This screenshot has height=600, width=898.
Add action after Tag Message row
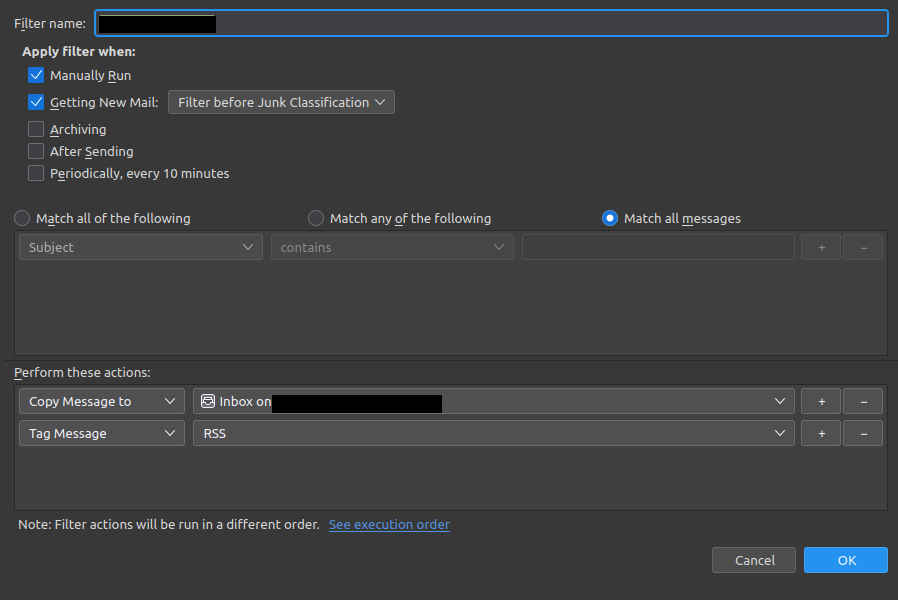tap(821, 433)
